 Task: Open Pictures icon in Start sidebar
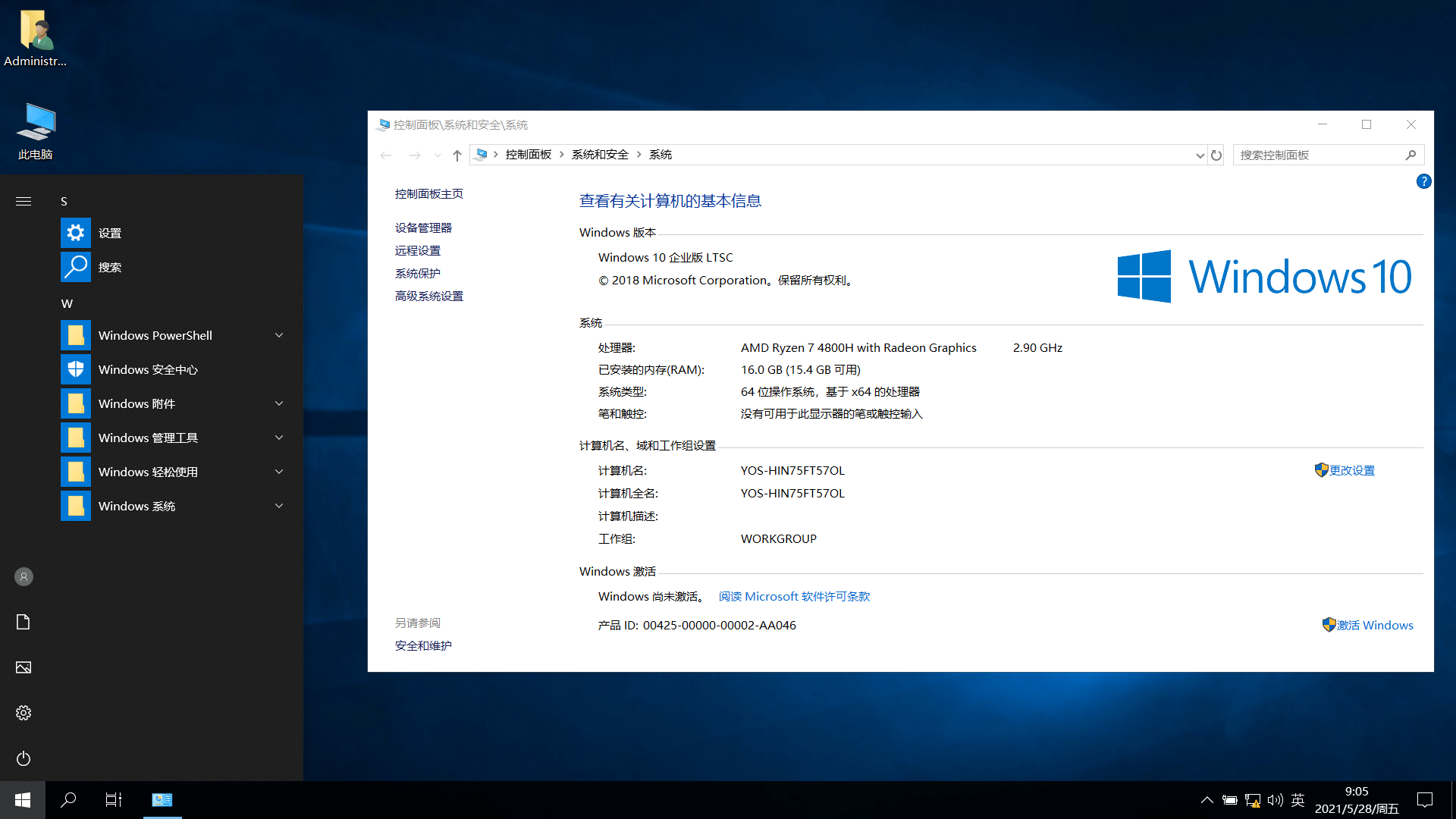coord(24,667)
